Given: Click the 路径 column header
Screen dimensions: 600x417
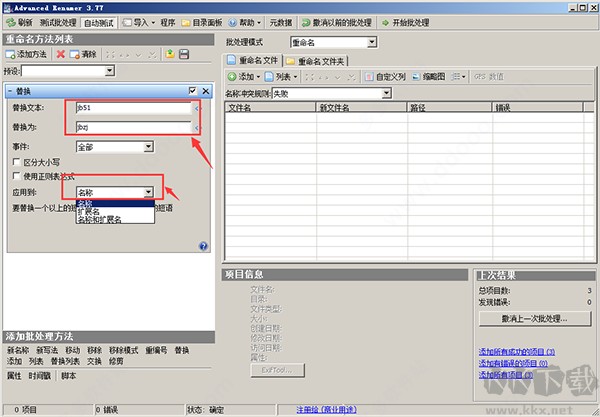Looking at the screenshot, I should [449, 108].
